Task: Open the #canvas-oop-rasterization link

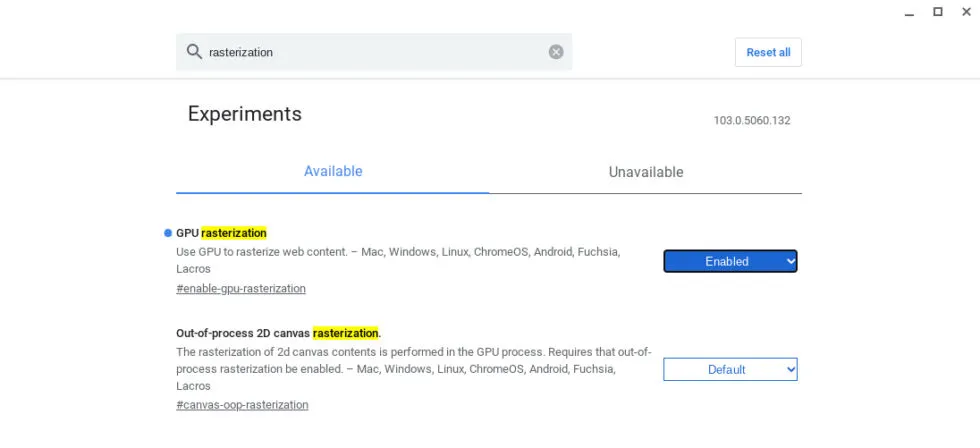Action: (242, 405)
